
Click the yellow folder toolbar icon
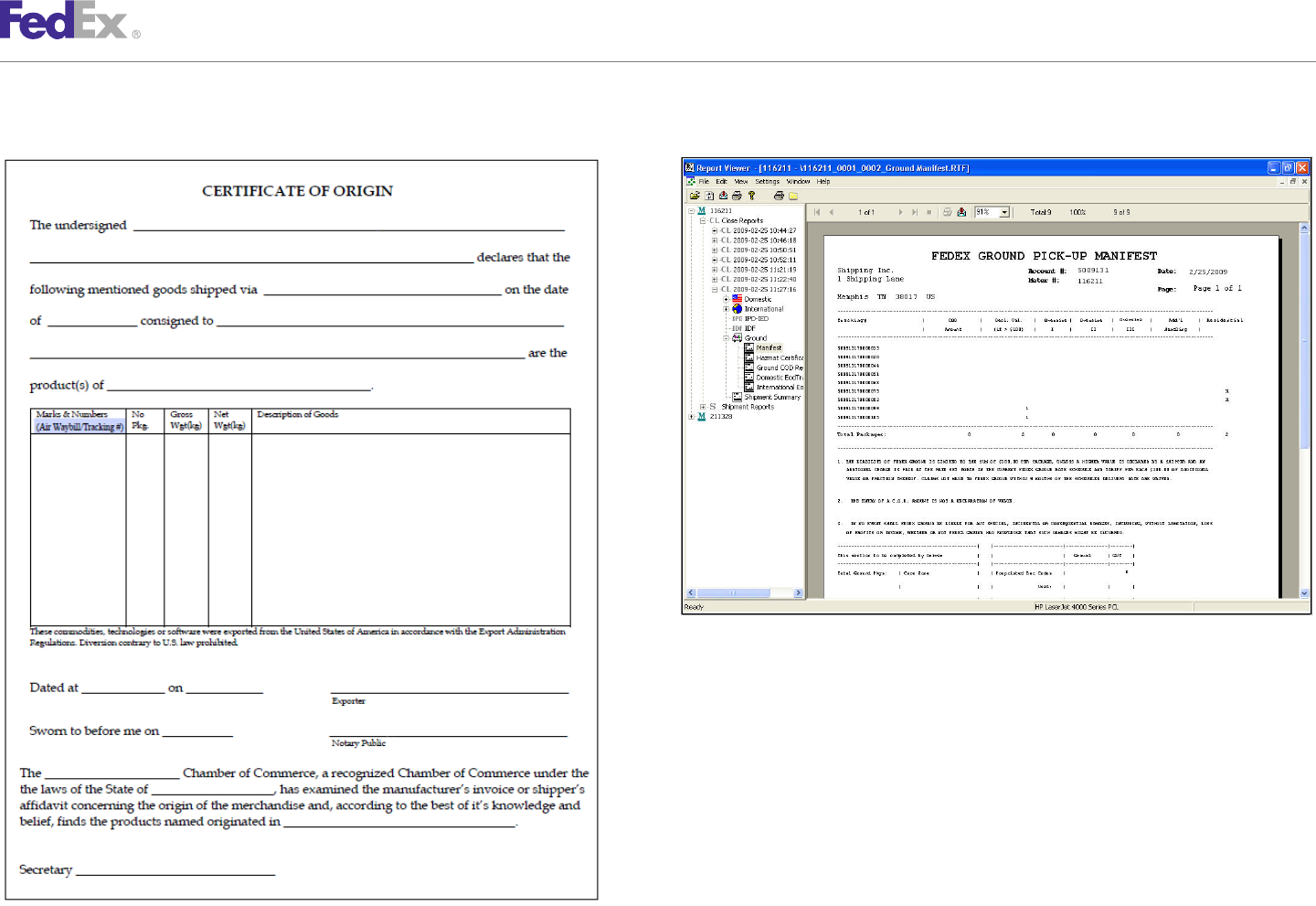click(793, 196)
